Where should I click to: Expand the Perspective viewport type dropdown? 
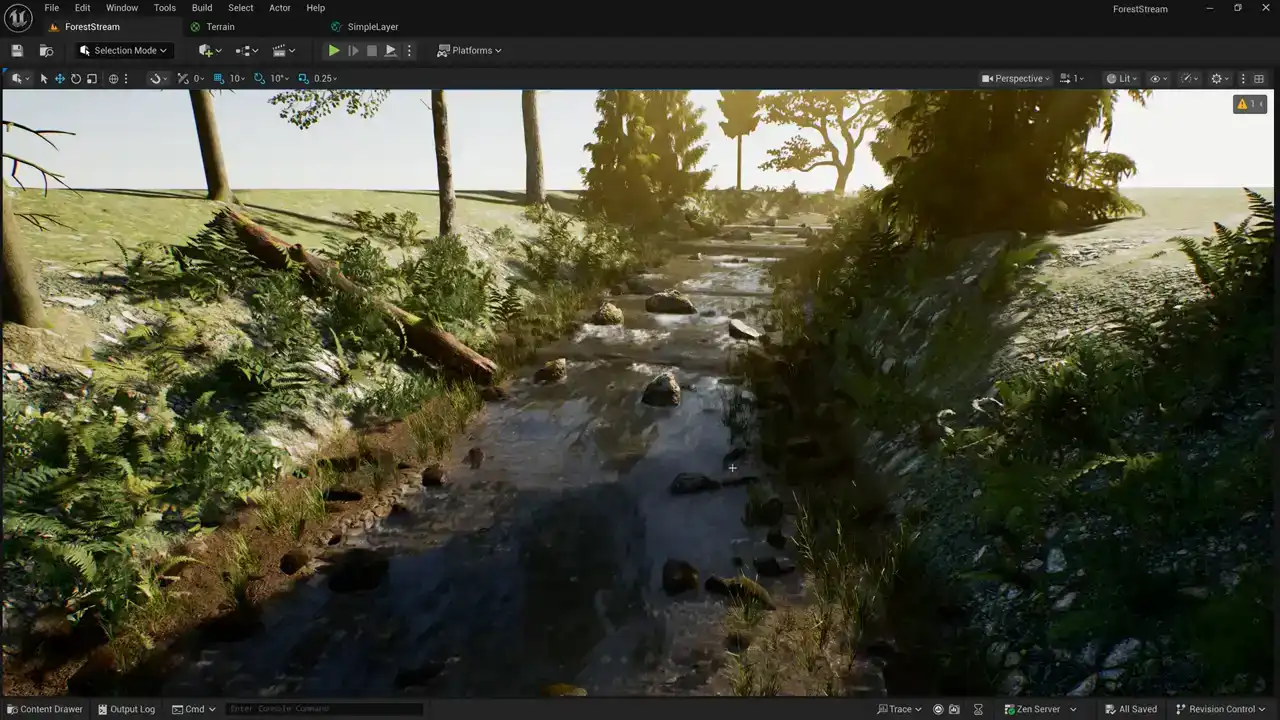[x=1017, y=78]
